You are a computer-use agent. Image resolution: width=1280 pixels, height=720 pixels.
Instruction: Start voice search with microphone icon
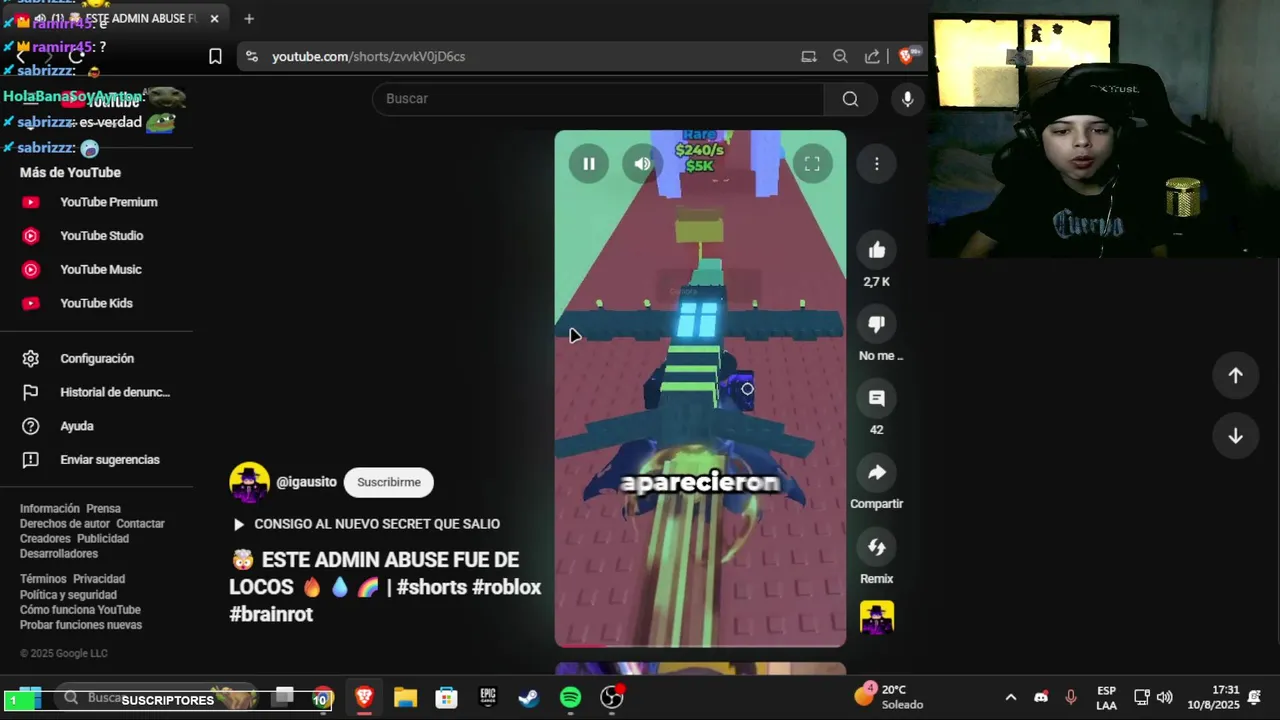point(907,98)
